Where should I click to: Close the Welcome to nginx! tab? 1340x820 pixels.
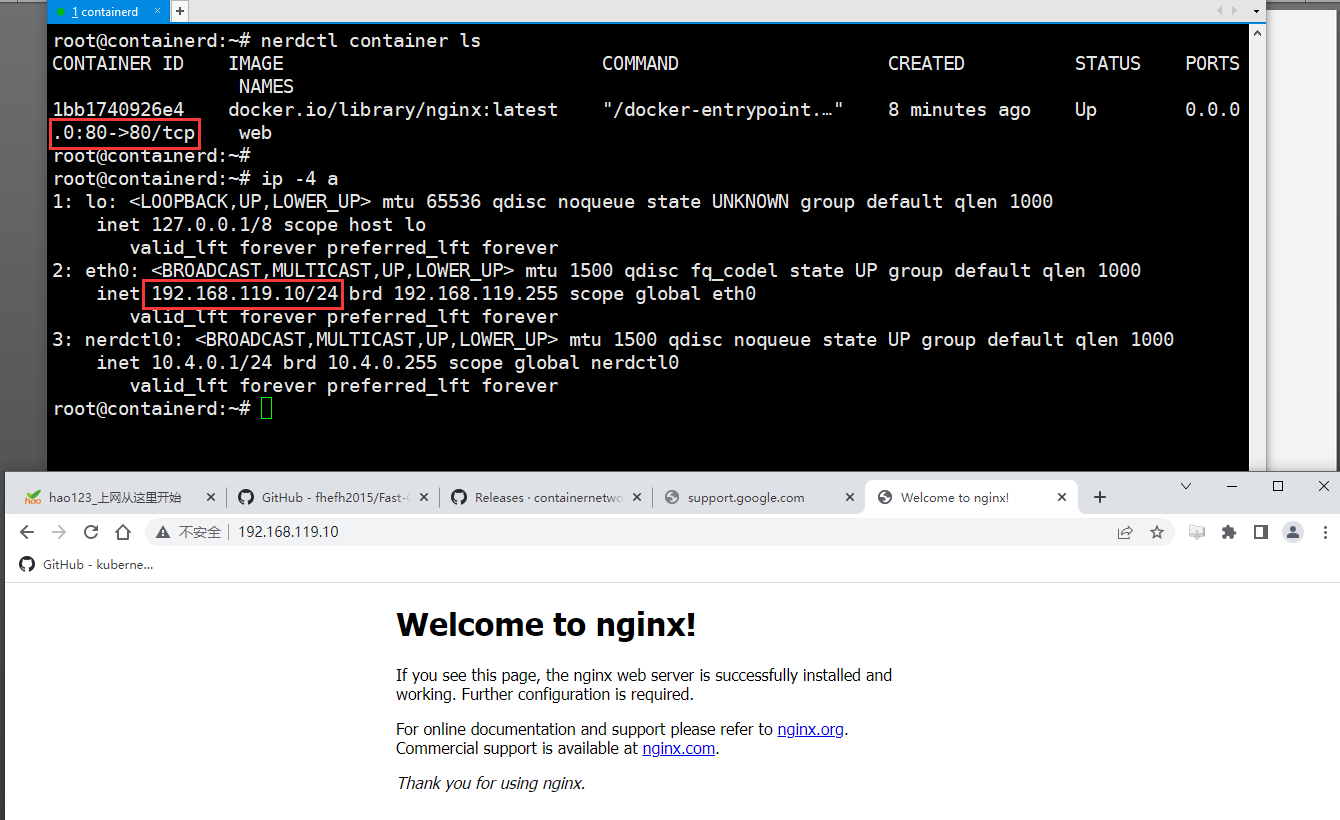[1063, 497]
